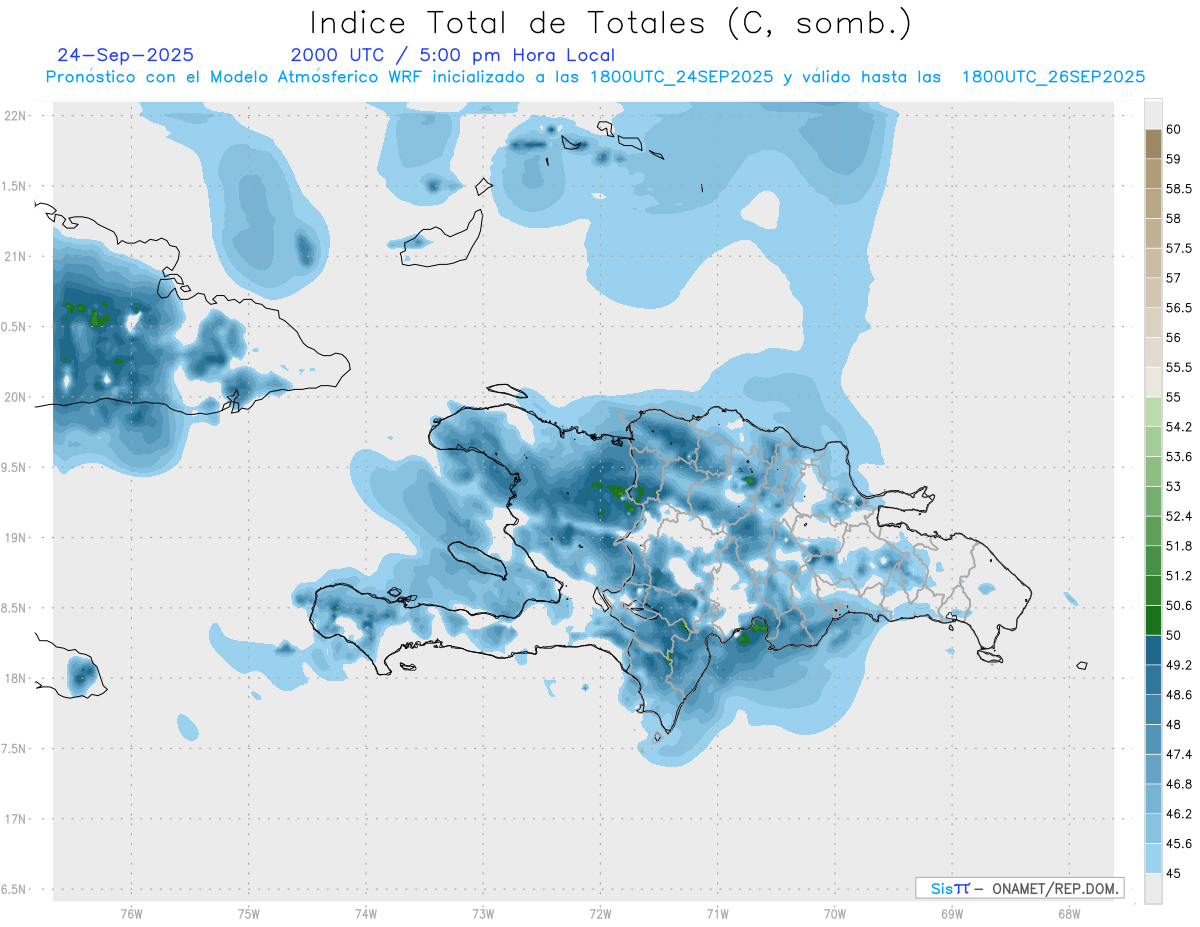Click the '19N' latitude label
Image resolution: width=1200 pixels, height=927 pixels.
[16, 537]
